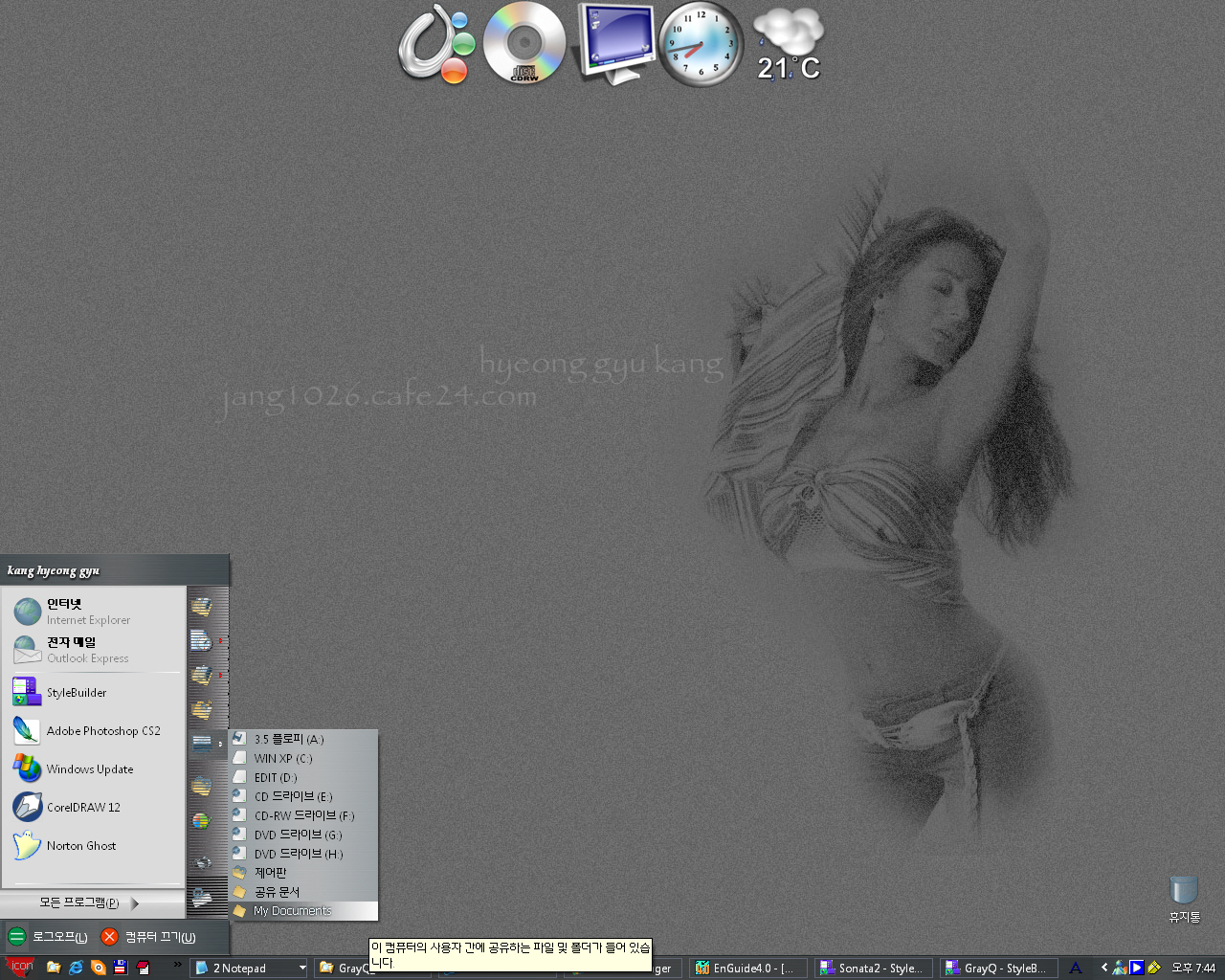The width and height of the screenshot is (1225, 980).
Task: Open the 21°C weather widget
Action: 789,44
